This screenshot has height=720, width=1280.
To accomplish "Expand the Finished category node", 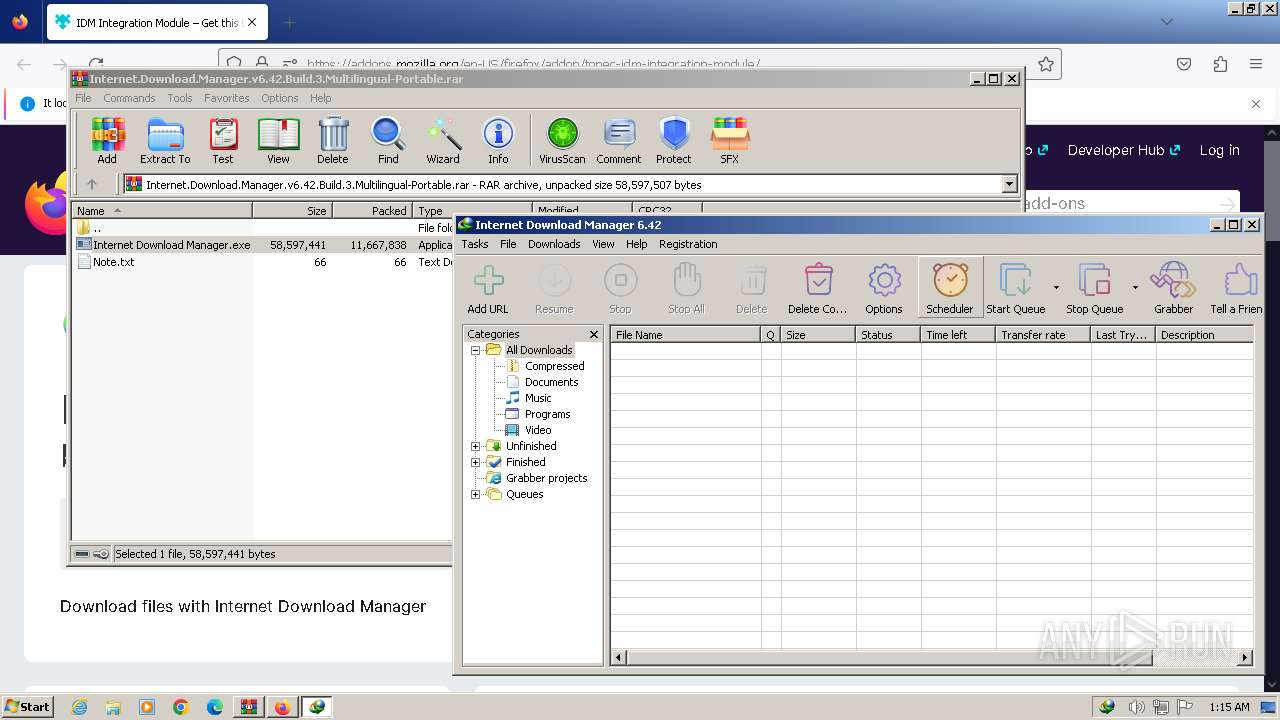I will tap(476, 462).
